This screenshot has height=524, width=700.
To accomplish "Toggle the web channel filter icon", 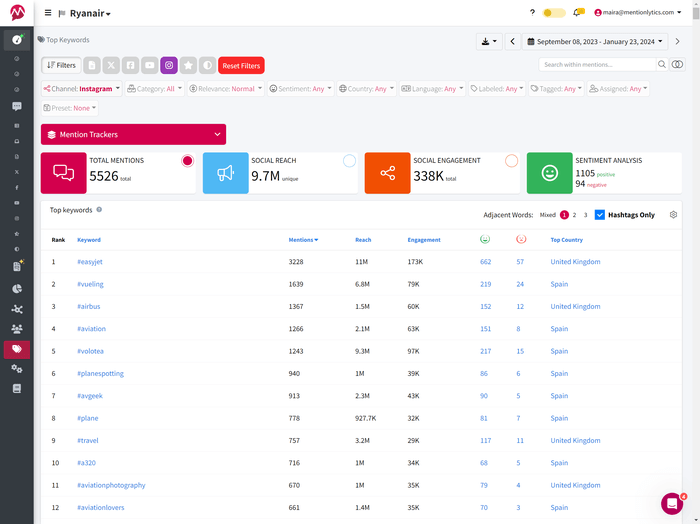I will (x=92, y=65).
